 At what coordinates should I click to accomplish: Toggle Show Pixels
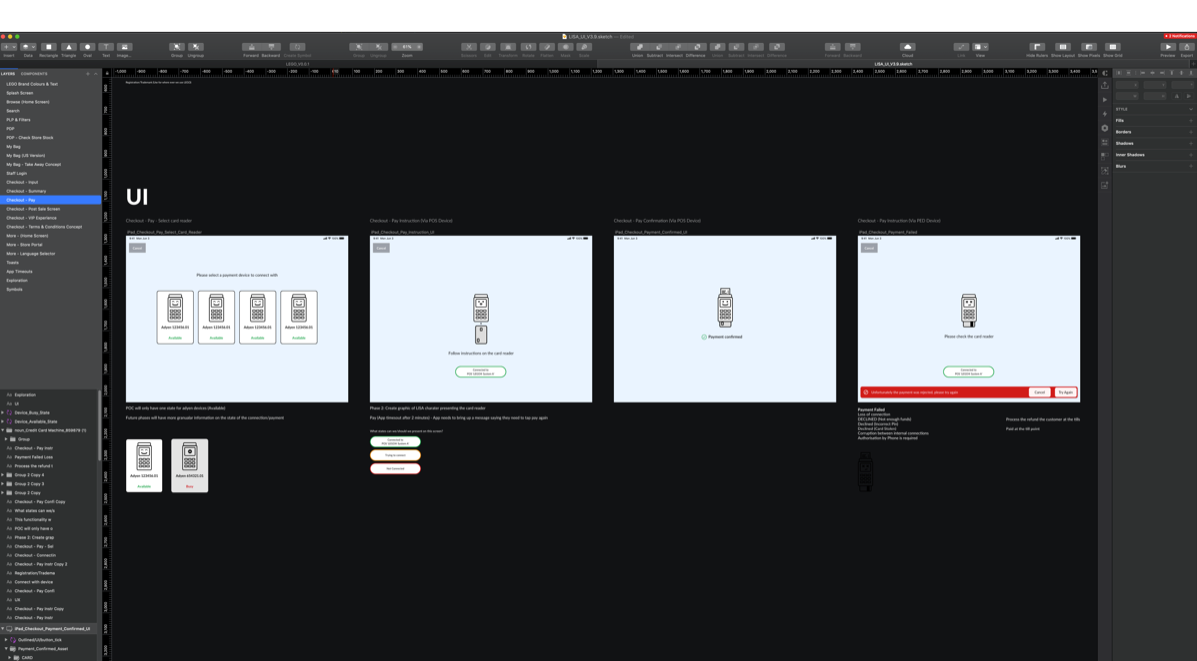point(1089,47)
